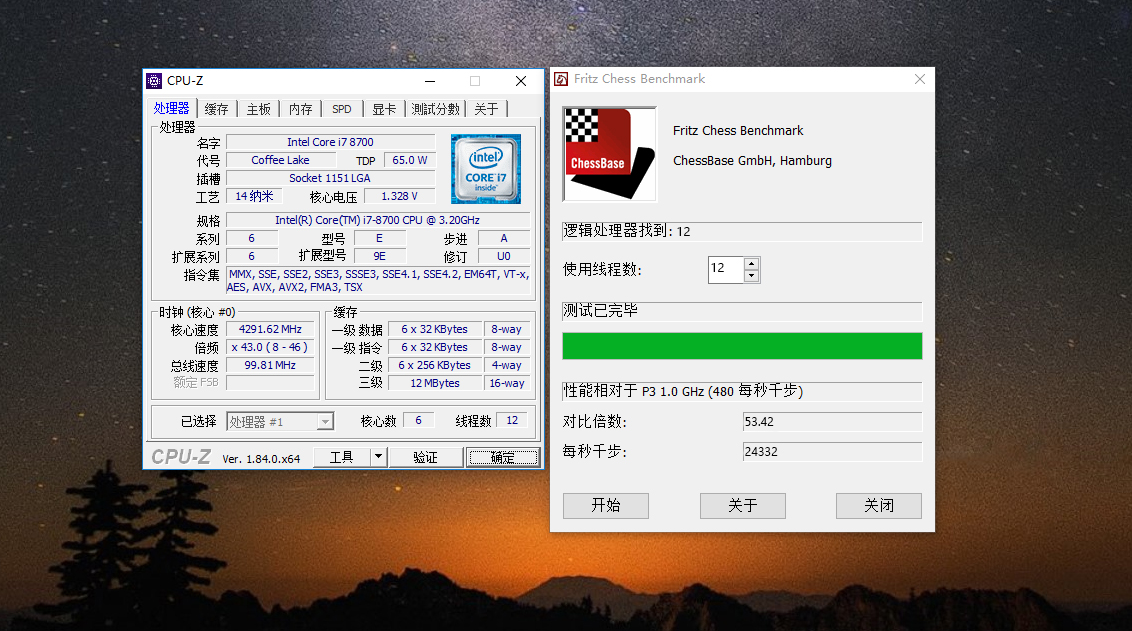Screen dimensions: 1132x631
Task: Click the Fritz Chess Benchmark title icon
Action: pos(561,79)
